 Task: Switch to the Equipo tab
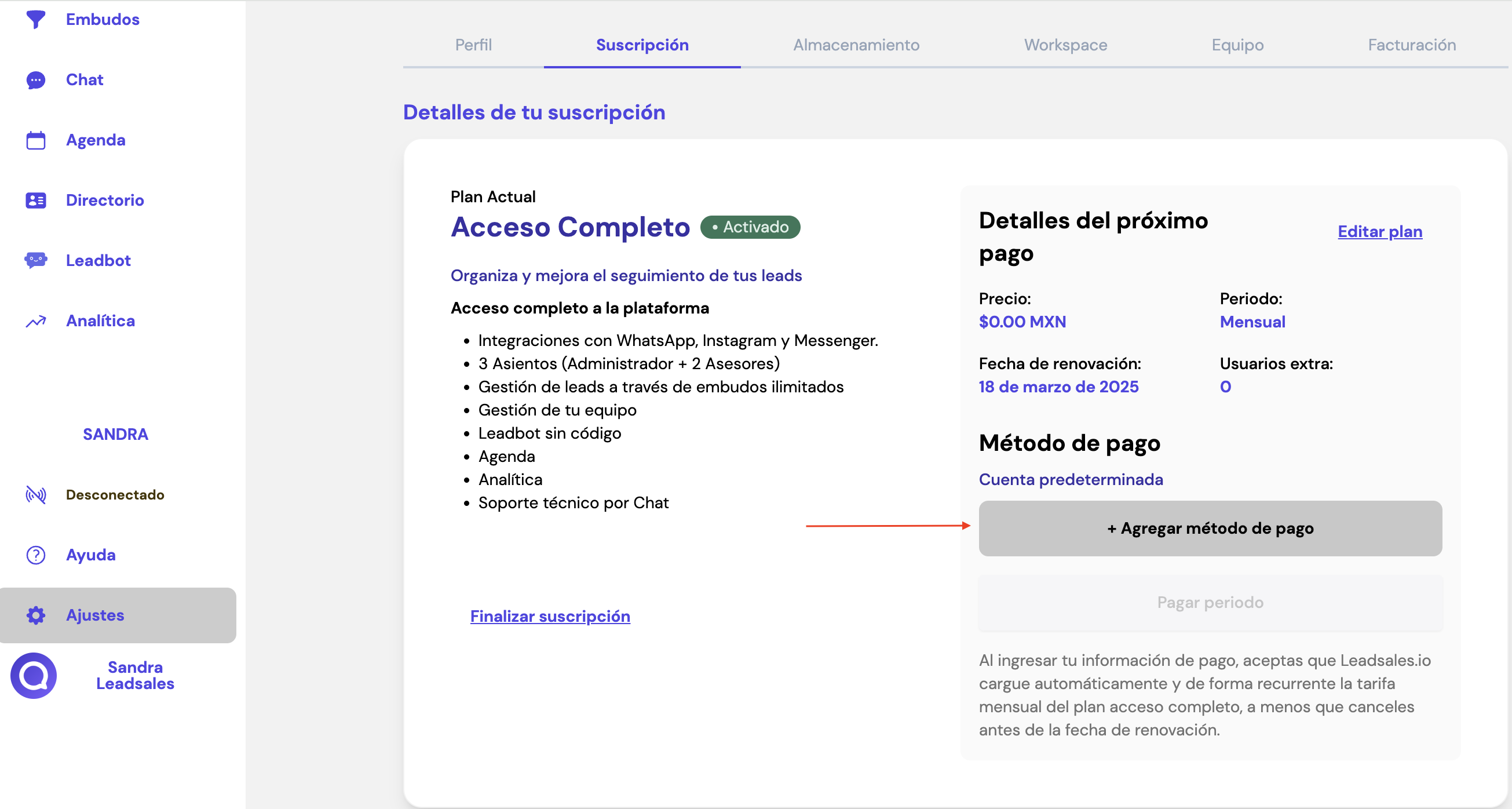(1237, 45)
